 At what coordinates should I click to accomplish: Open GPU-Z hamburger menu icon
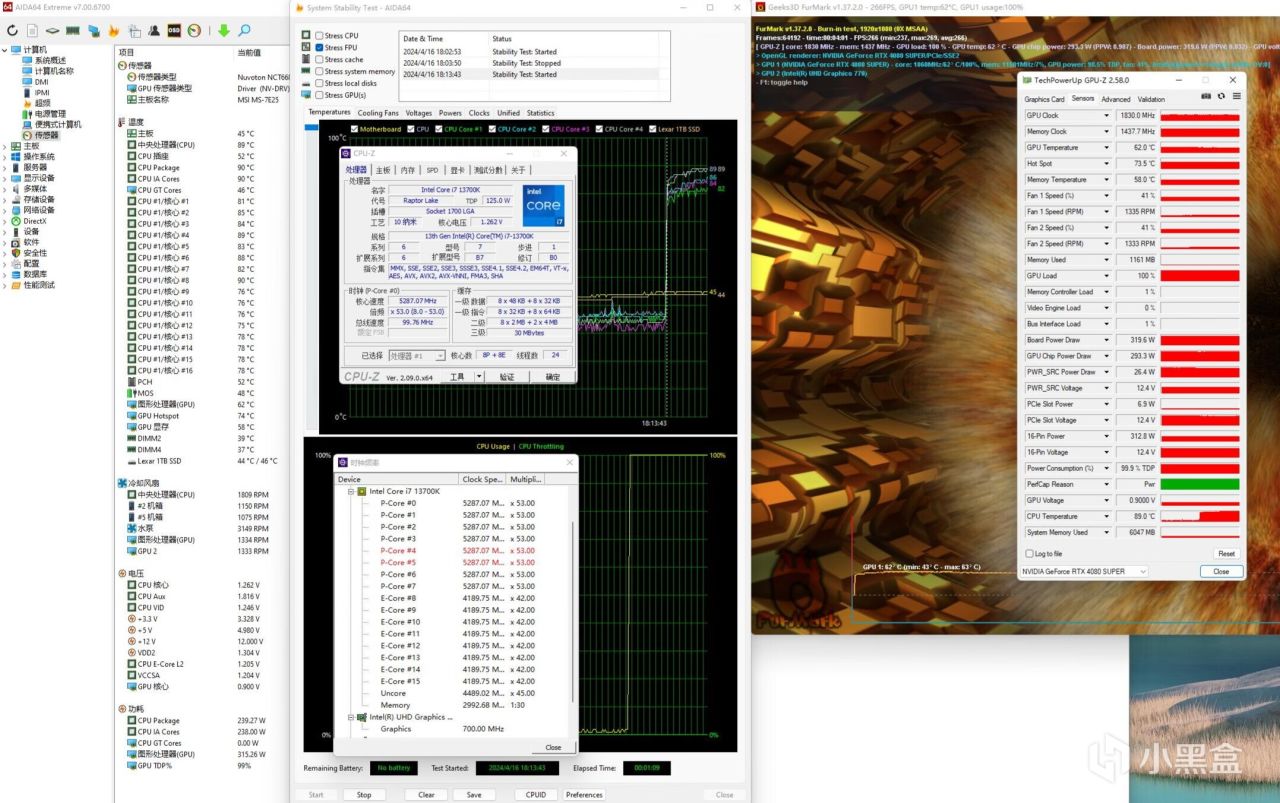tap(1236, 98)
